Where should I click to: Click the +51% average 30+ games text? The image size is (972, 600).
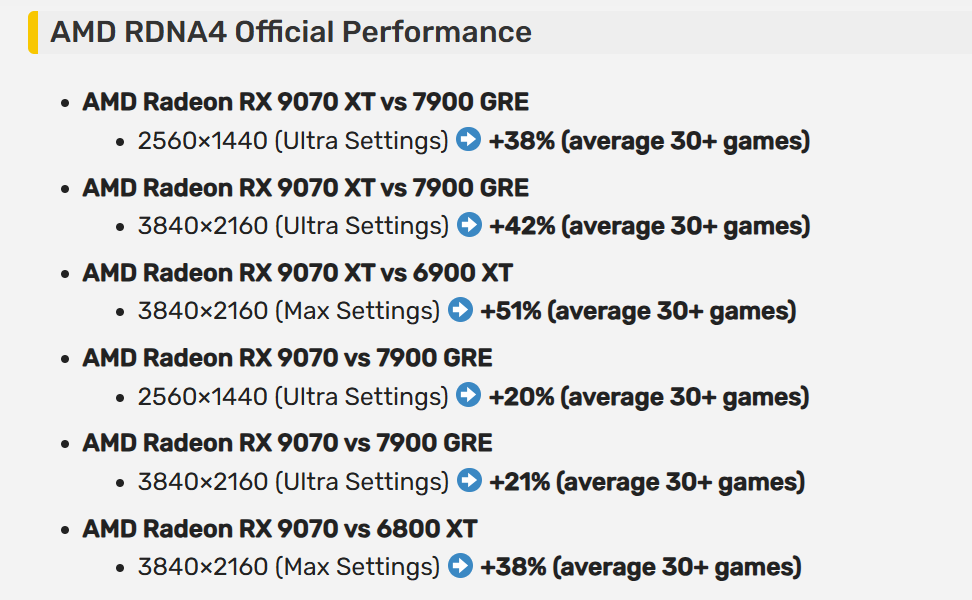(x=638, y=311)
